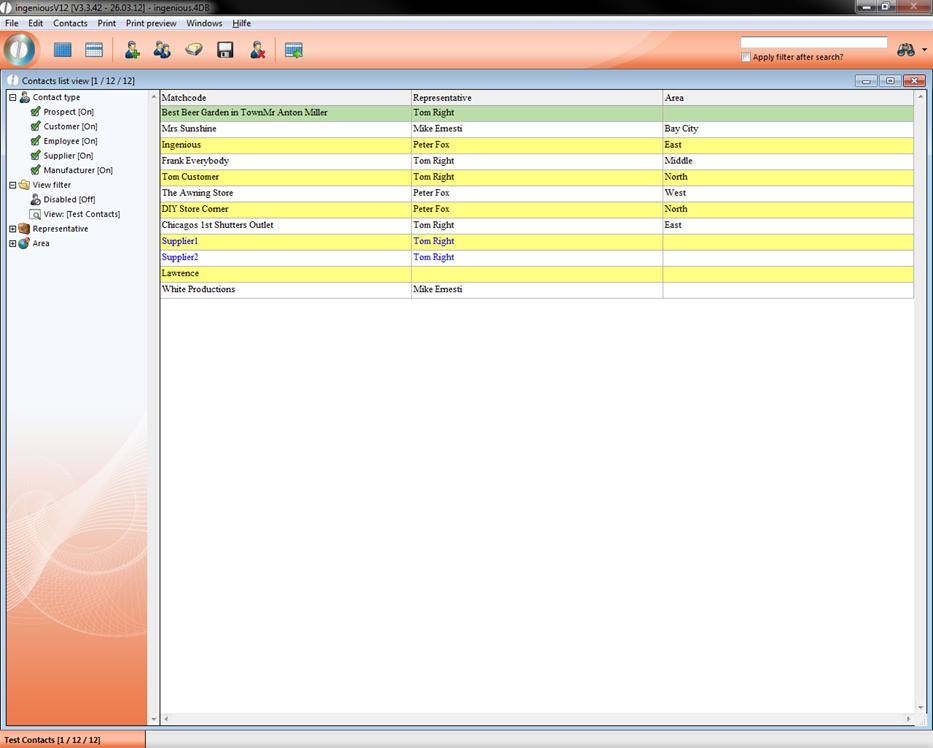The width and height of the screenshot is (933, 748).
Task: Open the Print preview menu
Action: pyautogui.click(x=151, y=23)
